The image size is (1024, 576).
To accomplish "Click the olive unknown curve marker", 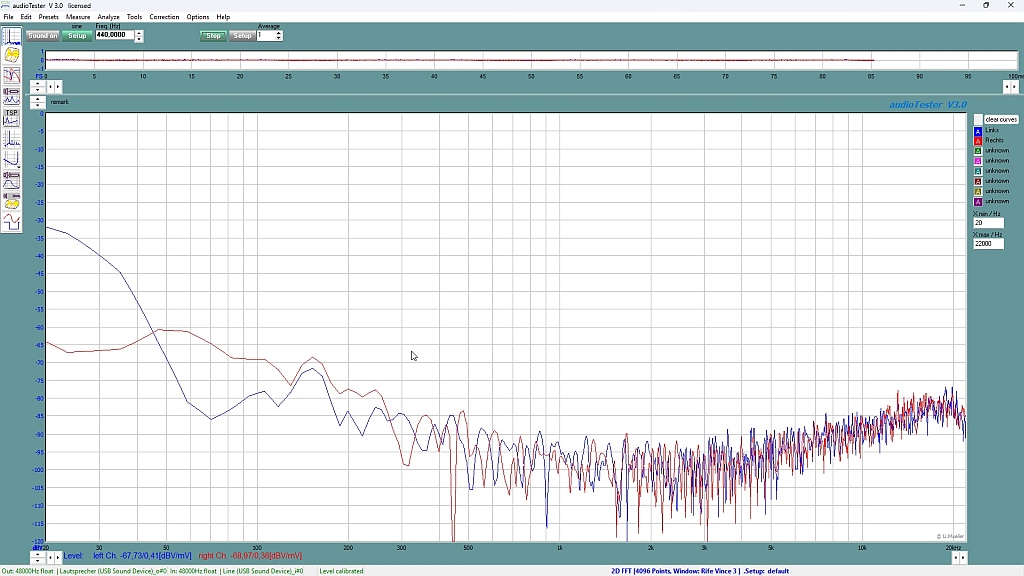I will 978,191.
